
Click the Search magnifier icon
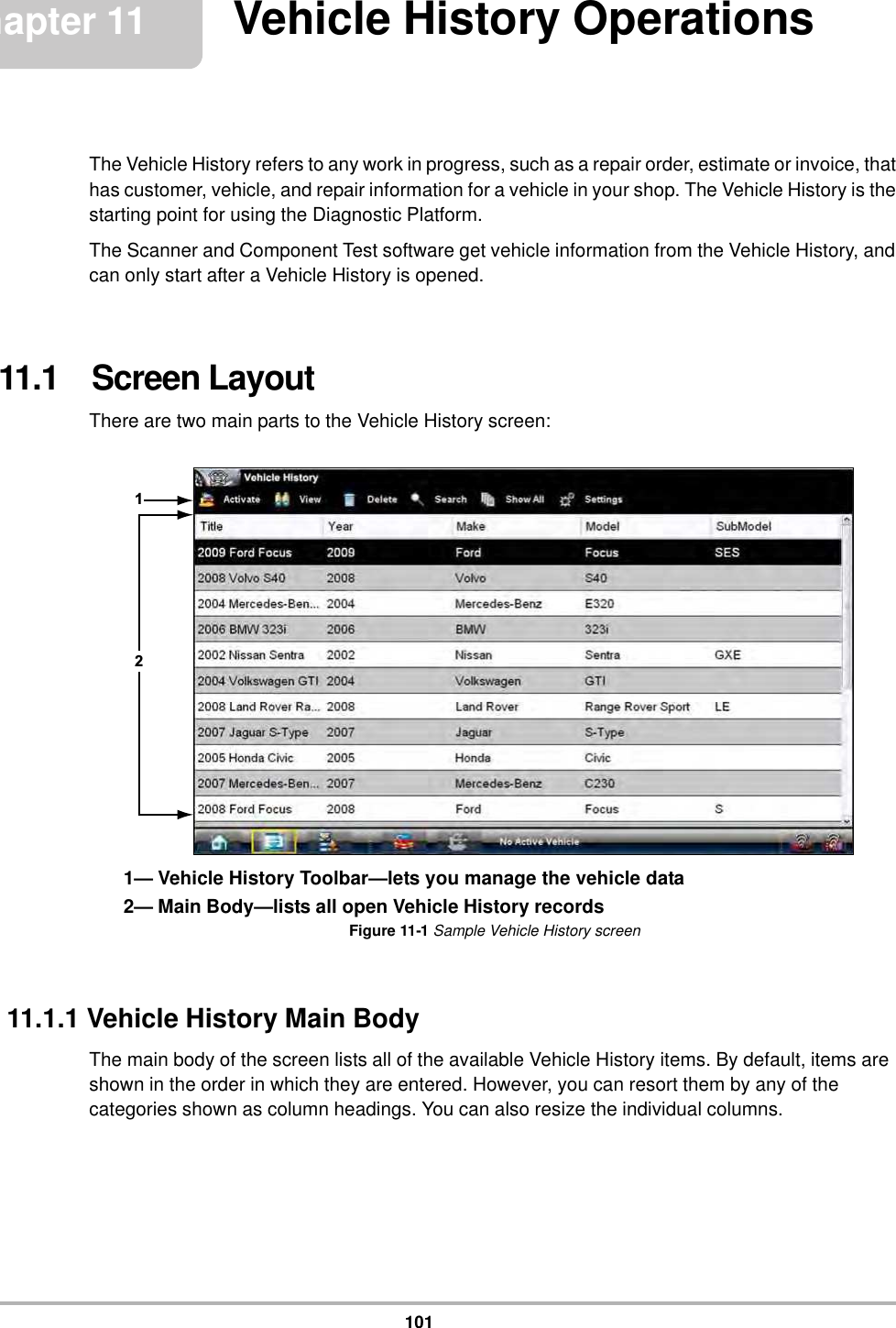pos(418,500)
